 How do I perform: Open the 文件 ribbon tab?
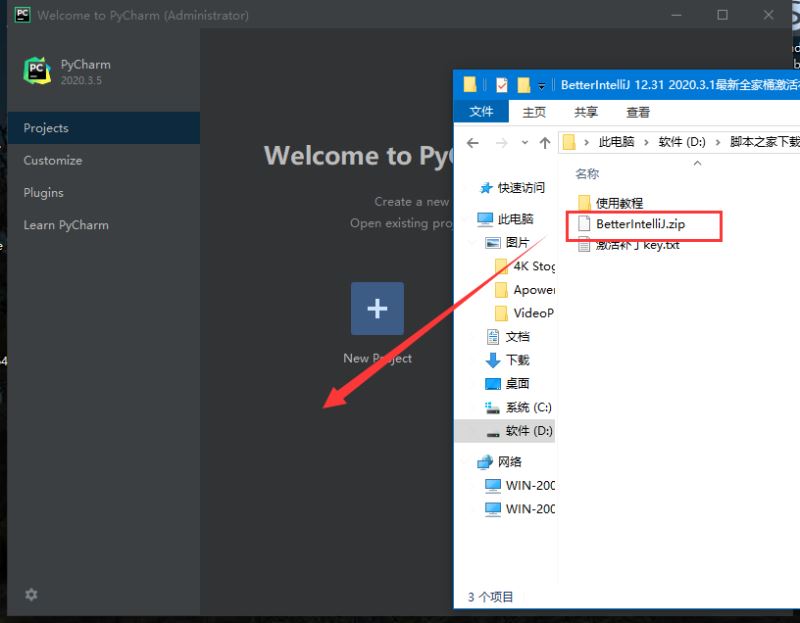(481, 112)
